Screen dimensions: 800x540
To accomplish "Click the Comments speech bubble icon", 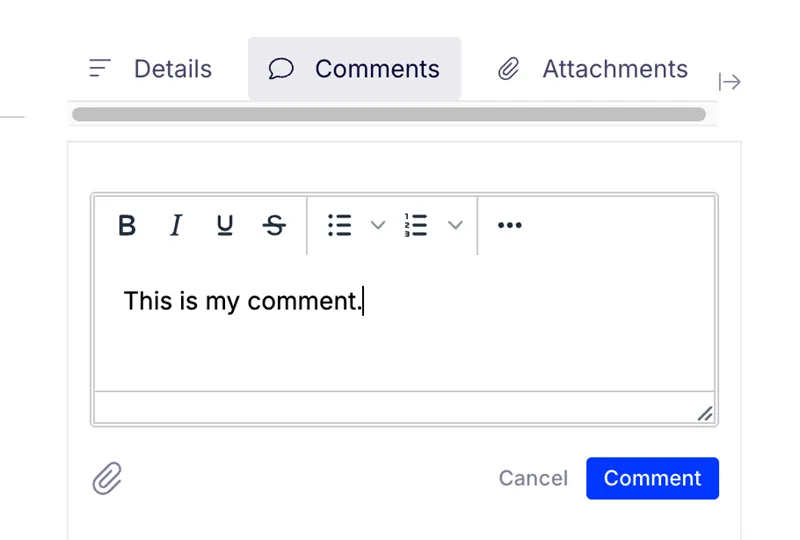I will point(281,68).
